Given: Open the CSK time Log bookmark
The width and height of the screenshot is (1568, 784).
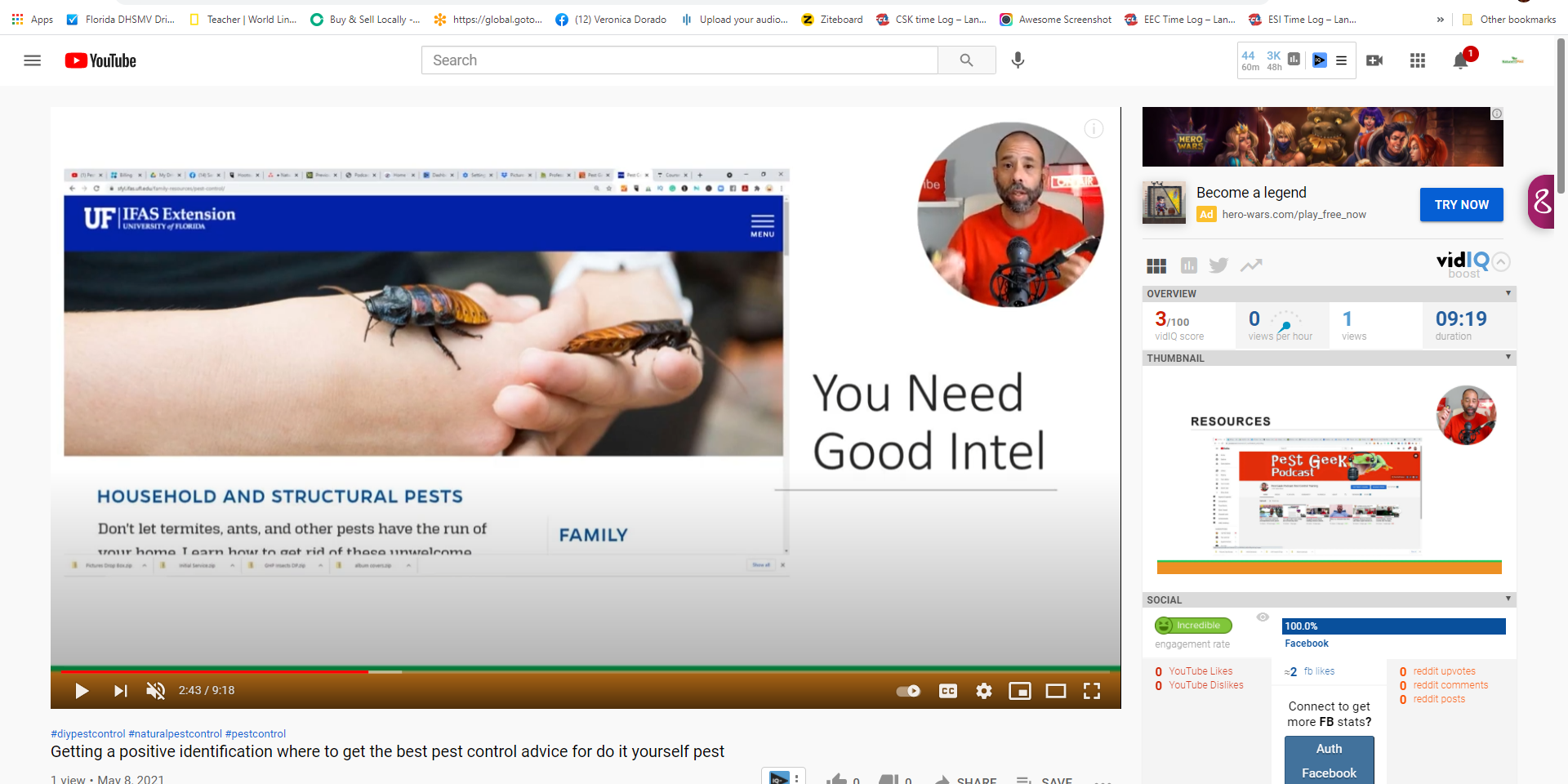Looking at the screenshot, I should click(x=931, y=19).
